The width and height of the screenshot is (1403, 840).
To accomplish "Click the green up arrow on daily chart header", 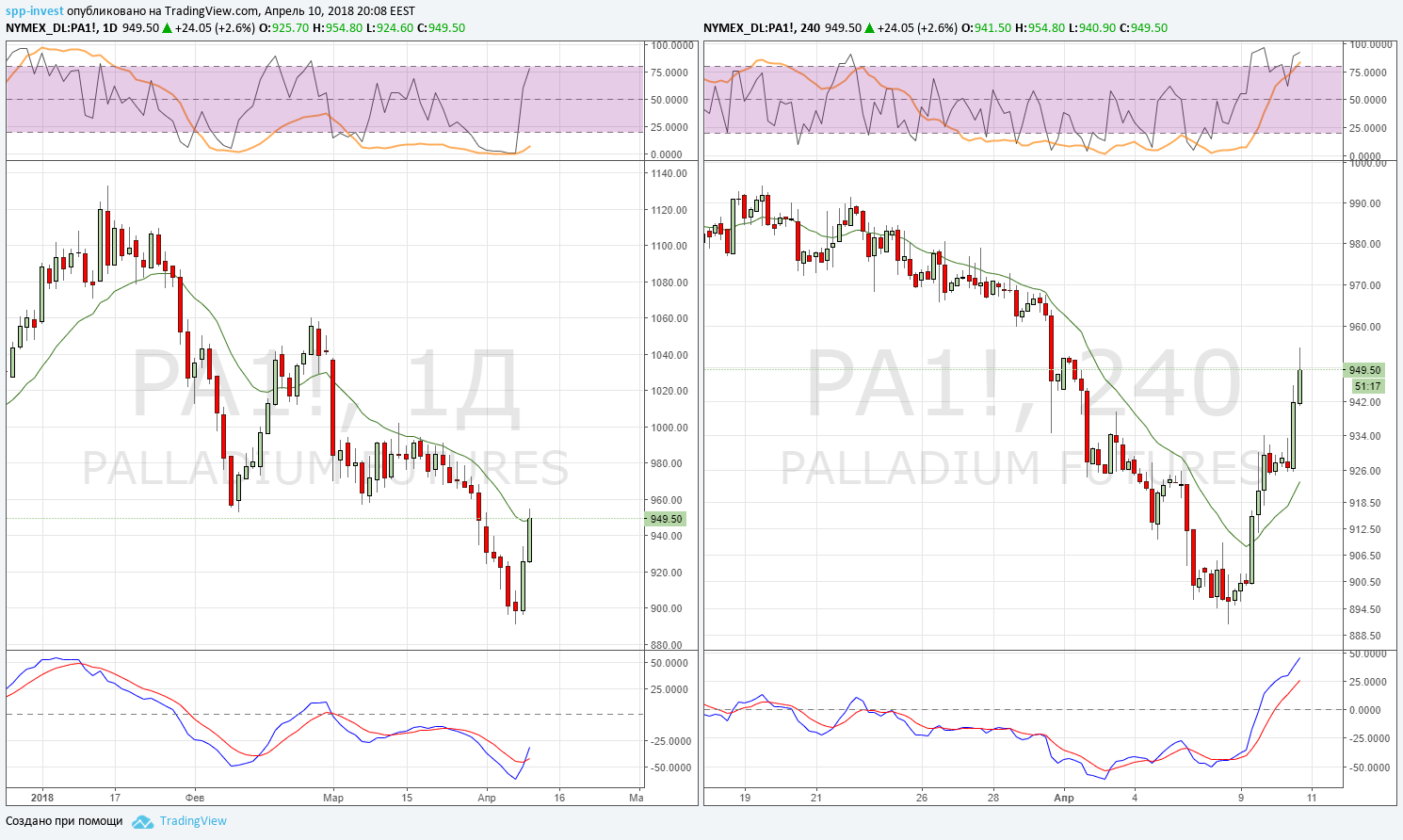I will pyautogui.click(x=167, y=28).
